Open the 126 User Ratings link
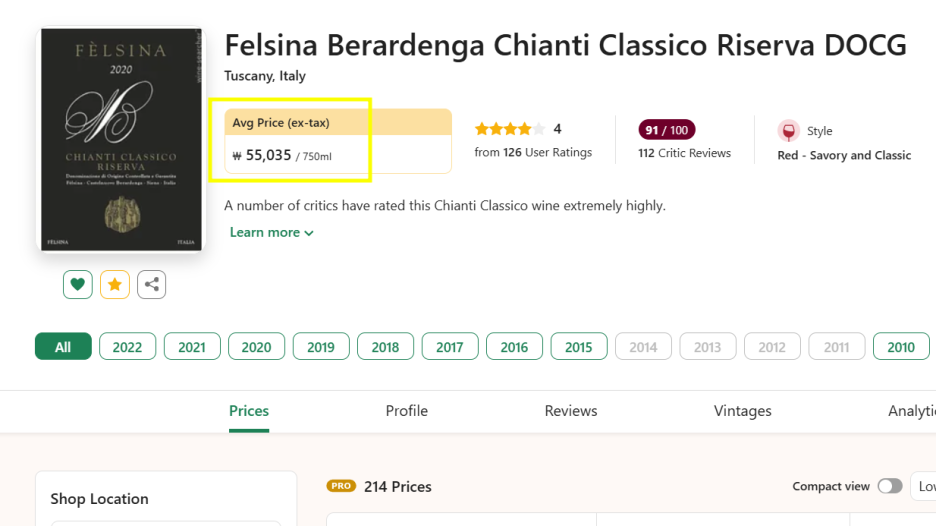936x526 pixels. click(x=533, y=152)
